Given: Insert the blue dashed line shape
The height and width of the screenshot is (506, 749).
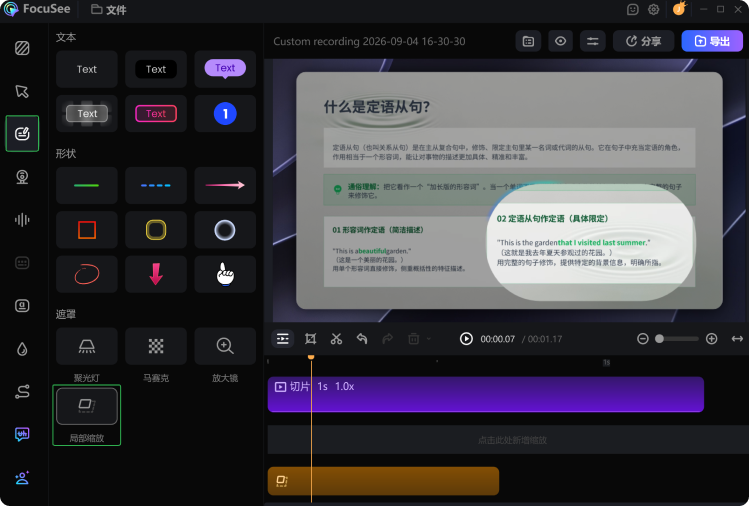Looking at the screenshot, I should tap(156, 185).
